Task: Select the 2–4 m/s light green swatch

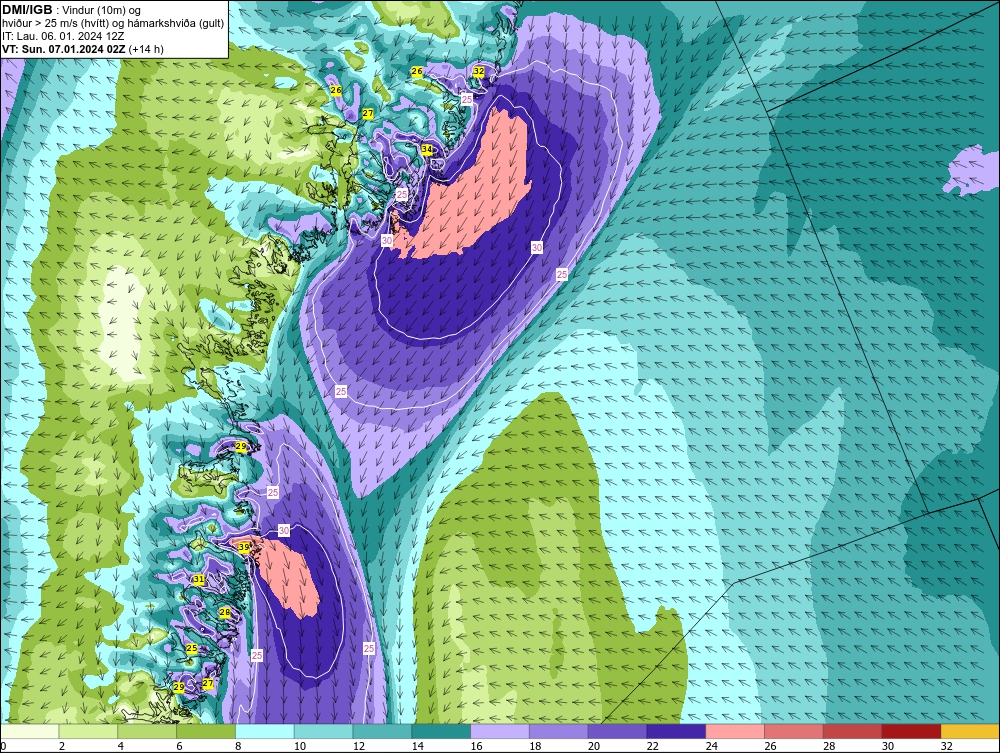Action: [x=88, y=731]
